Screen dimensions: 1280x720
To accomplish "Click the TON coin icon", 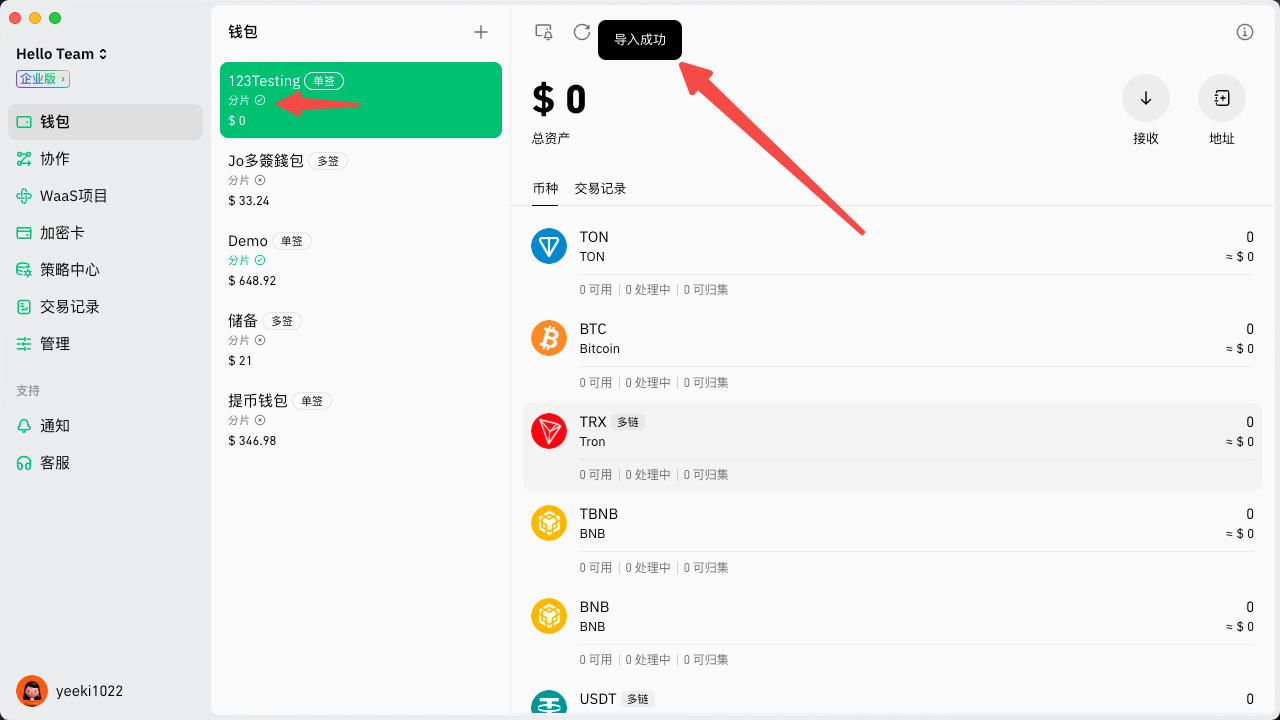I will point(549,246).
